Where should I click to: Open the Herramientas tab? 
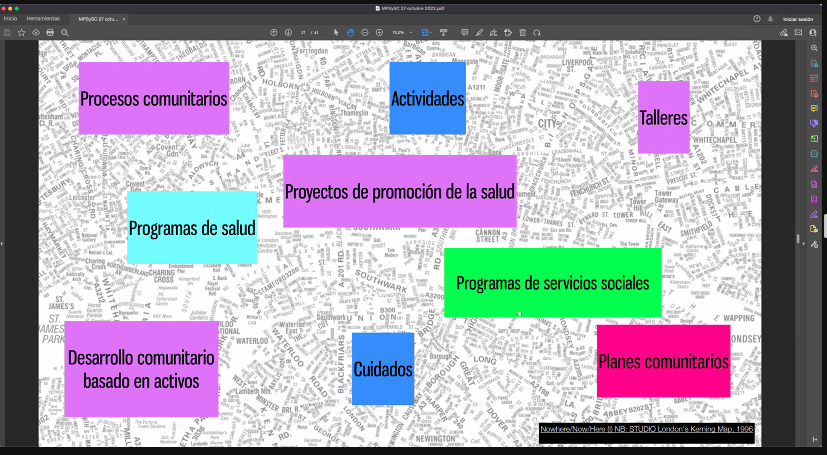(43, 18)
